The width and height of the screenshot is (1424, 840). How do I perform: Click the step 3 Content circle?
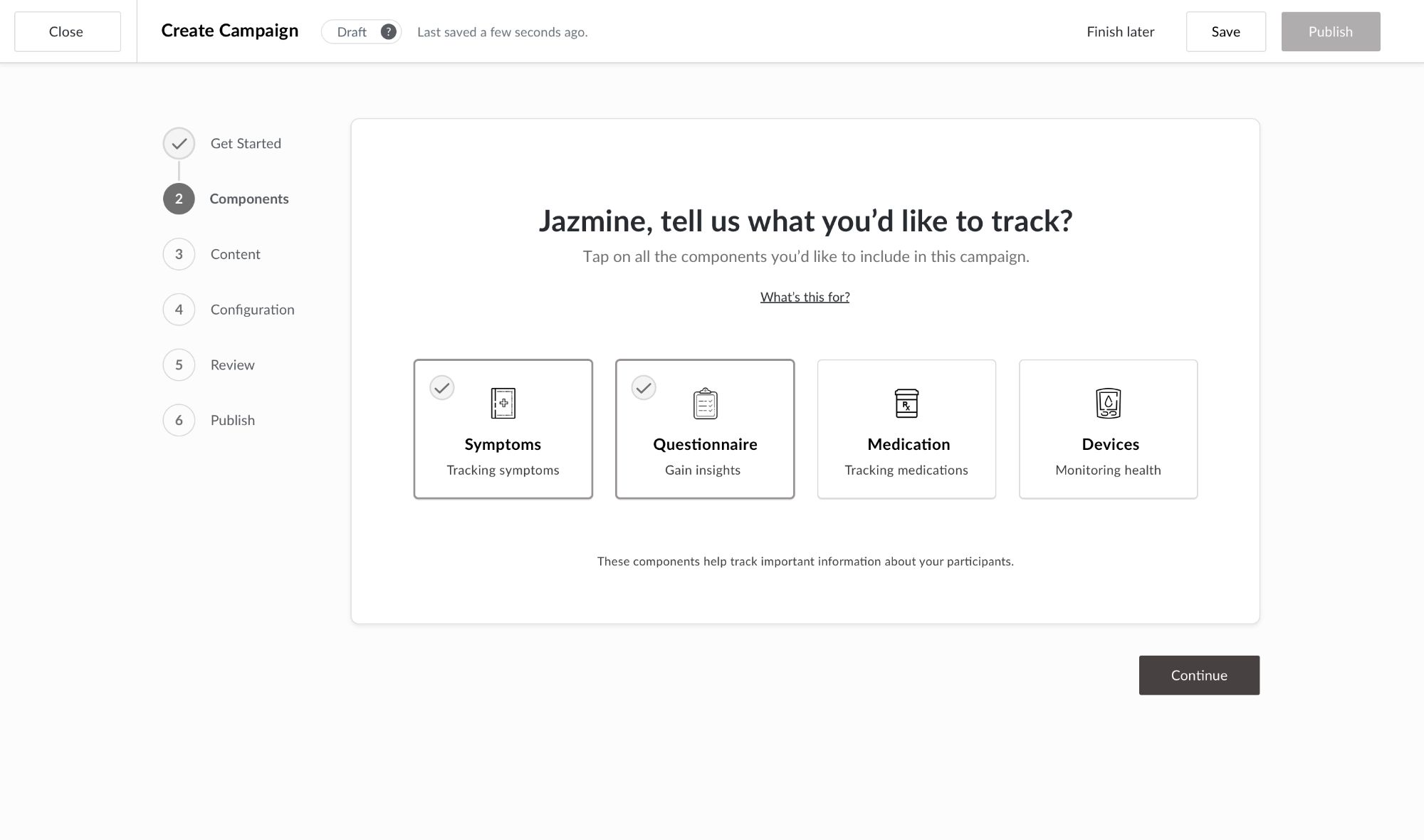(x=179, y=254)
